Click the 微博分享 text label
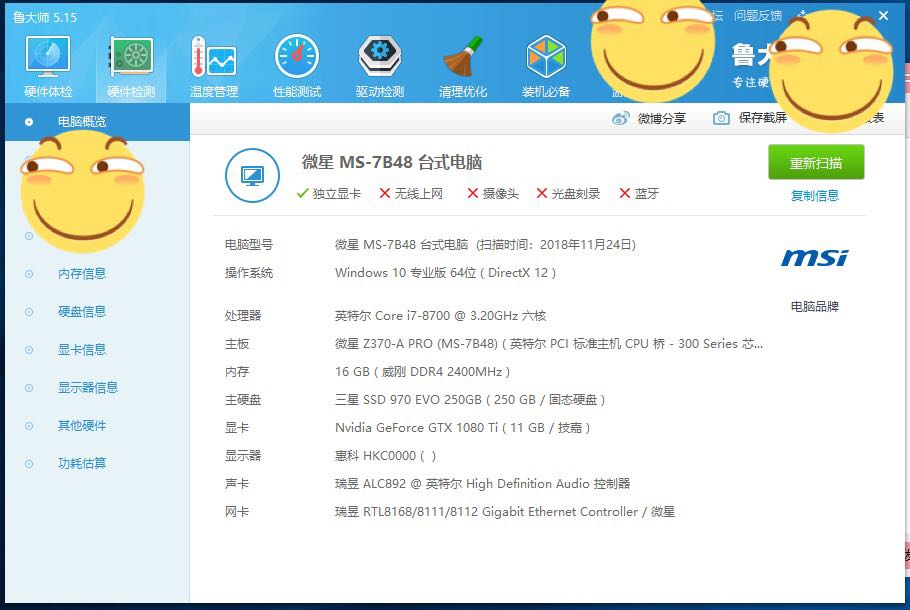910x610 pixels. [662, 118]
